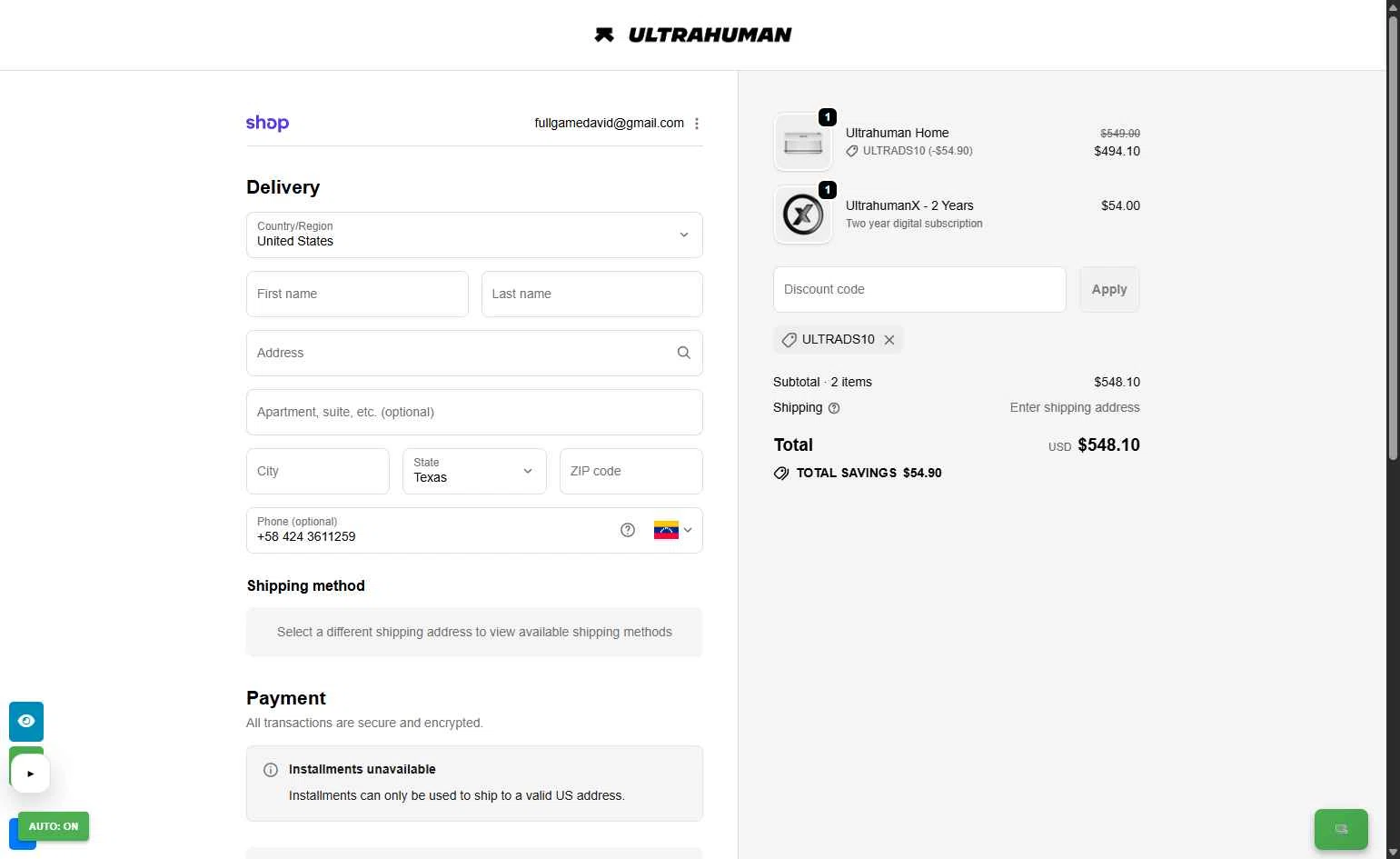Click the Last name field

(x=592, y=294)
